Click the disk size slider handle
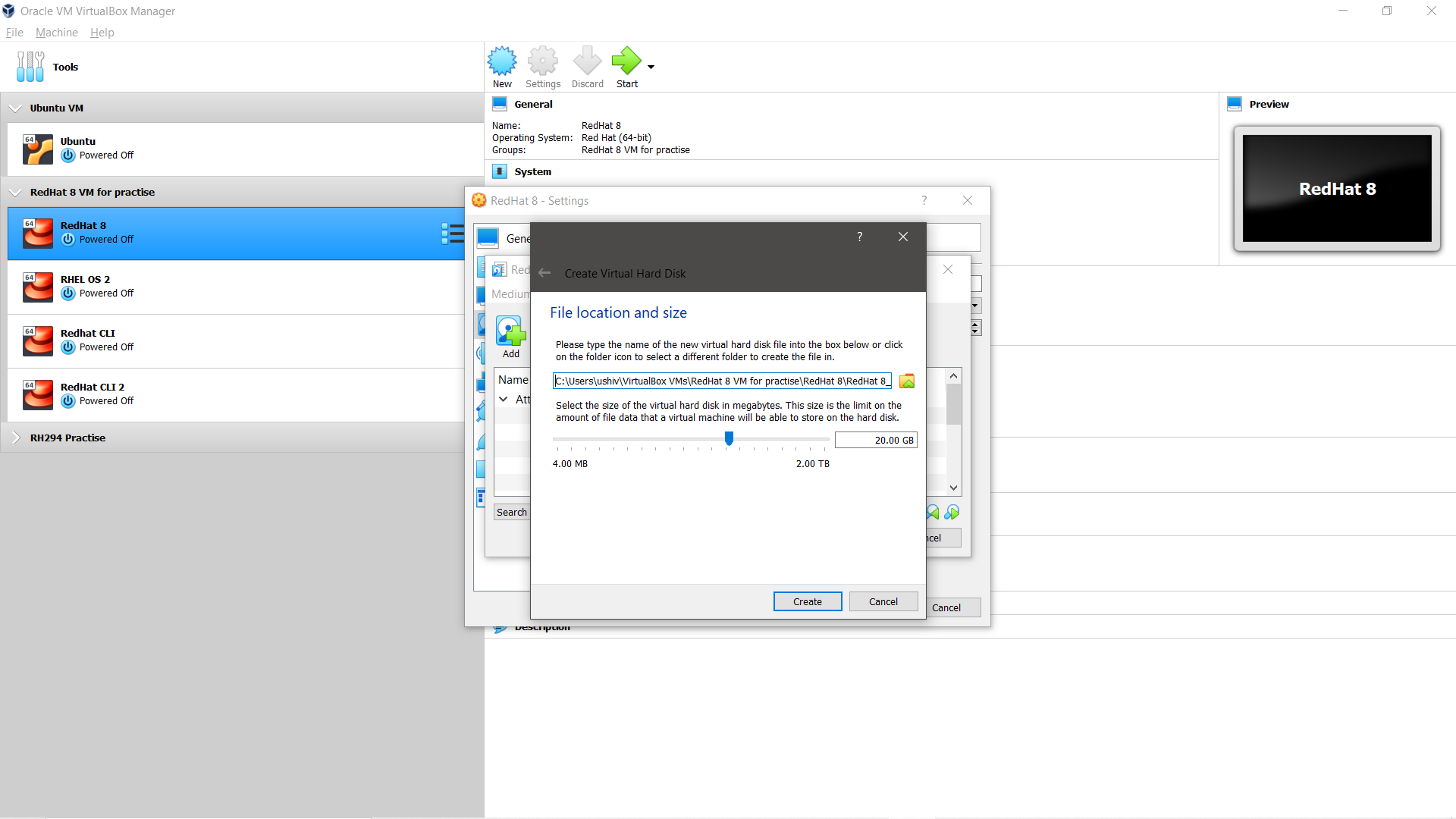This screenshot has height=819, width=1456. pyautogui.click(x=729, y=438)
